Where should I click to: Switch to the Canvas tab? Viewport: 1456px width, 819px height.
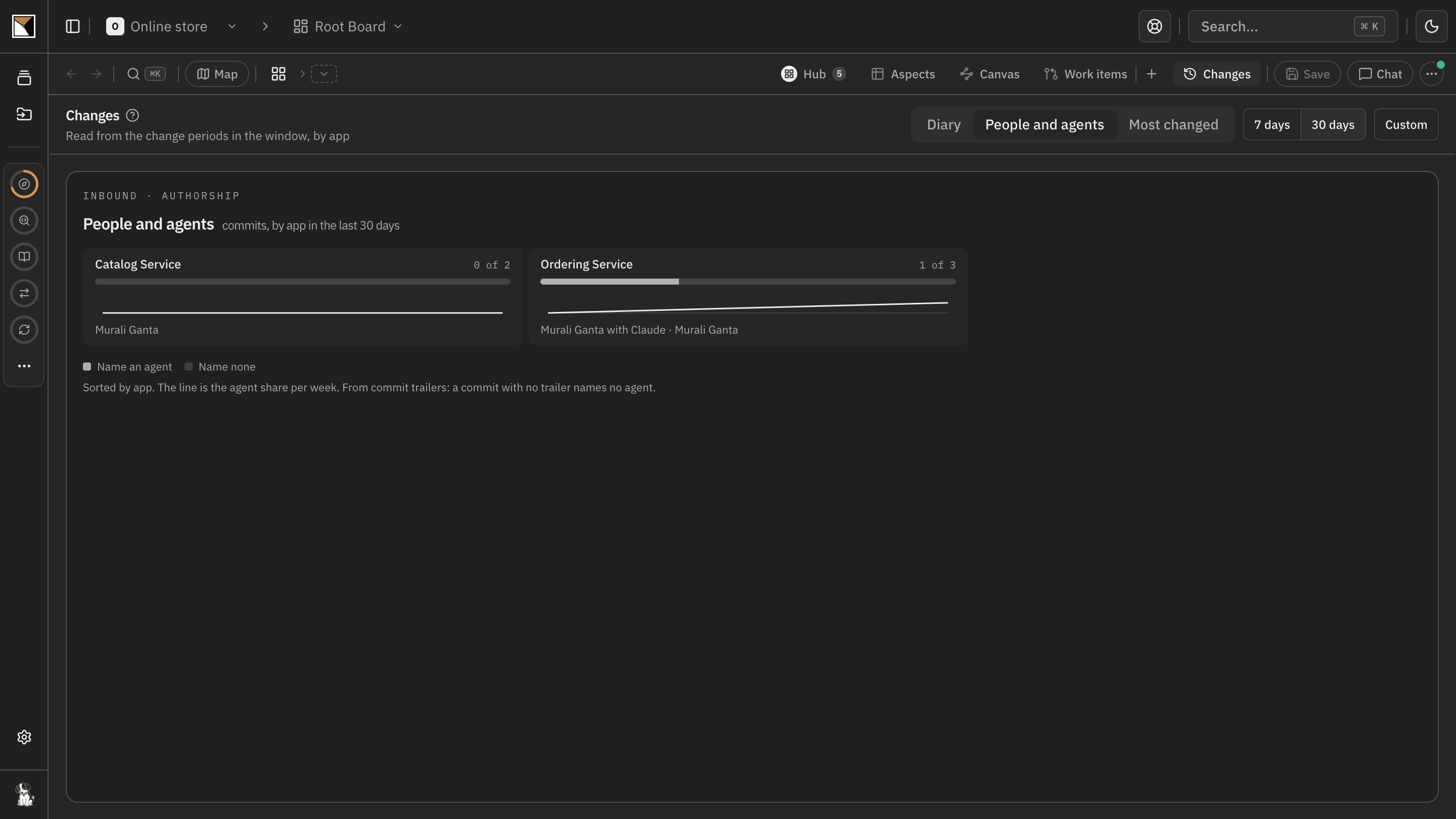click(x=990, y=74)
